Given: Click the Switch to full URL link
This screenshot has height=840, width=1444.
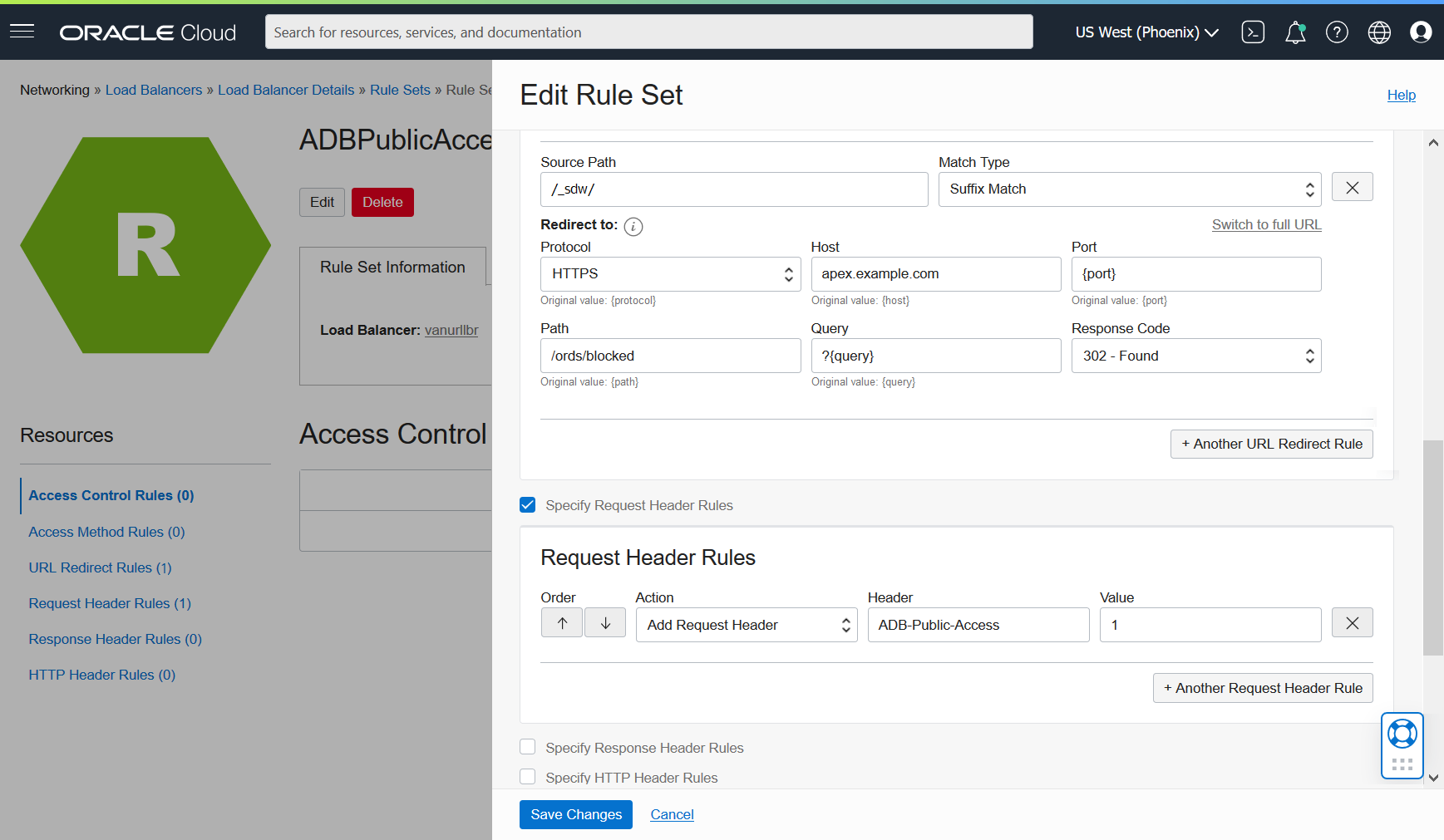Looking at the screenshot, I should point(1266,224).
